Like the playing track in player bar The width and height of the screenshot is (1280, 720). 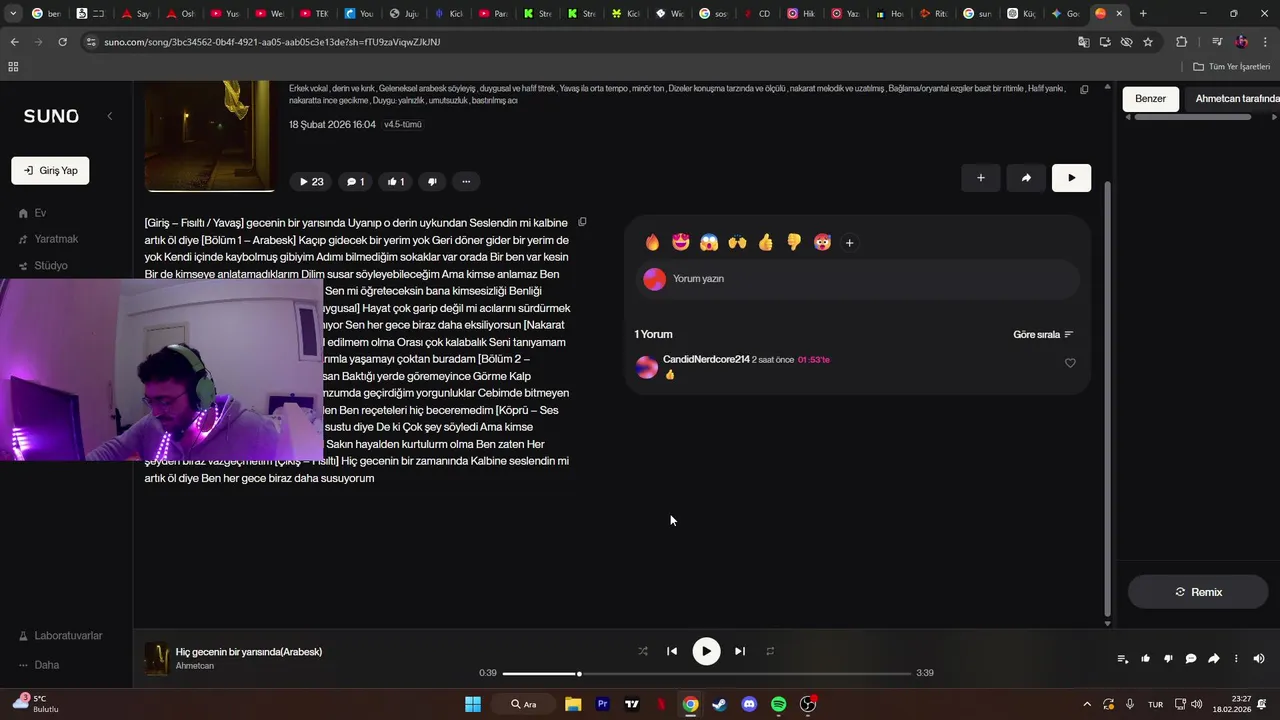tap(1145, 659)
